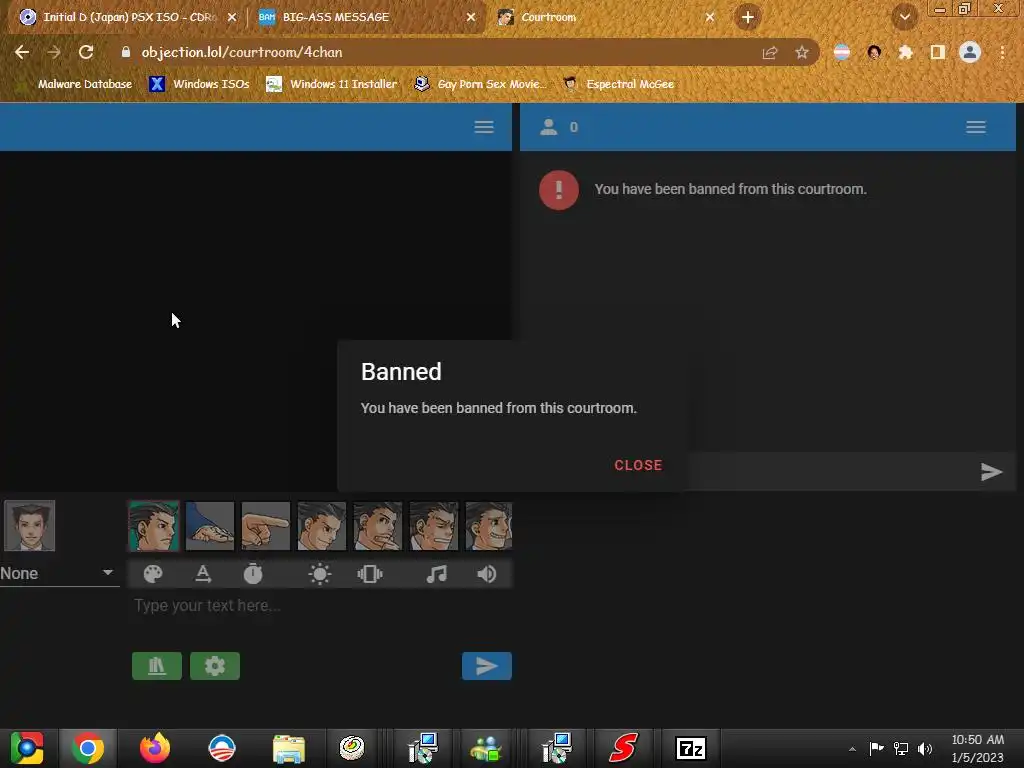1024x768 pixels.
Task: Open Chrome three-dot menu
Action: click(1002, 52)
